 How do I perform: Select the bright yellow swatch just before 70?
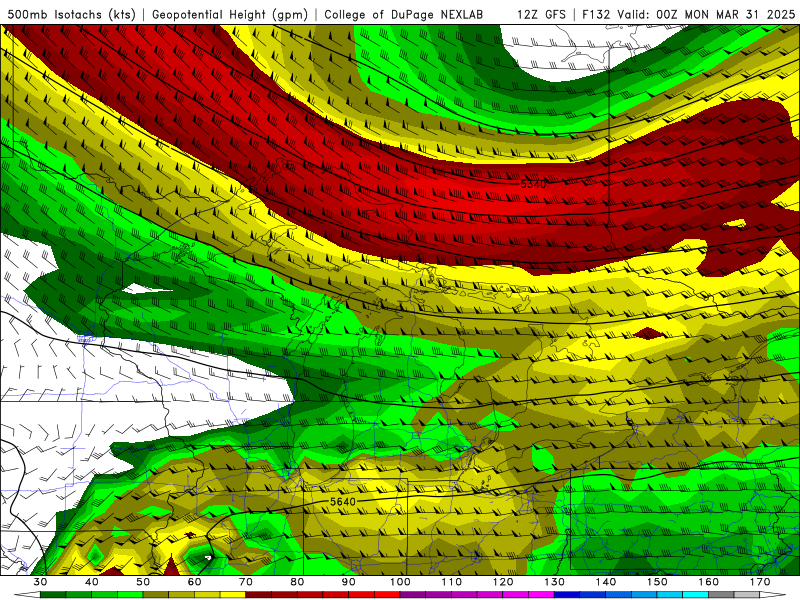233,595
